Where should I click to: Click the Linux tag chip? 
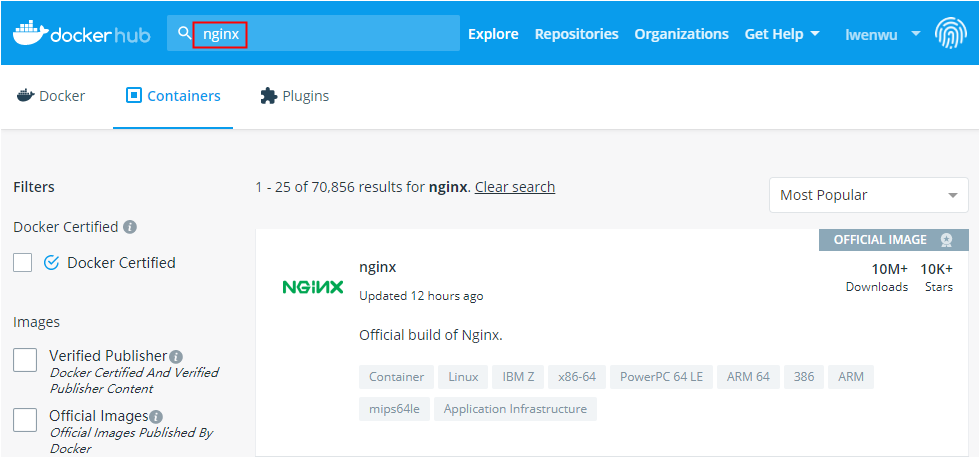coord(463,377)
